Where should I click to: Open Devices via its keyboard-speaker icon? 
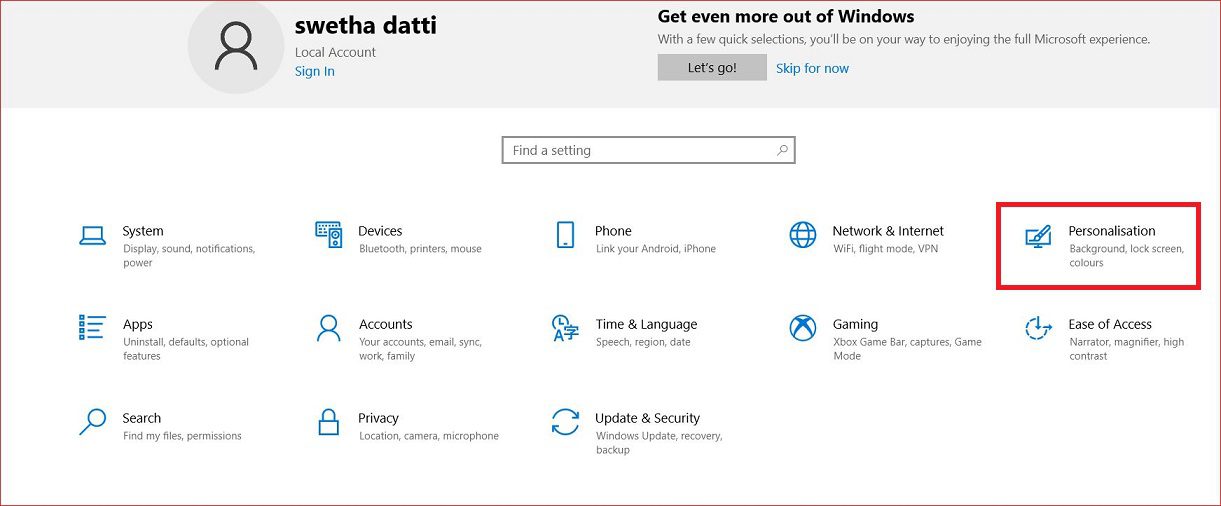pos(328,235)
